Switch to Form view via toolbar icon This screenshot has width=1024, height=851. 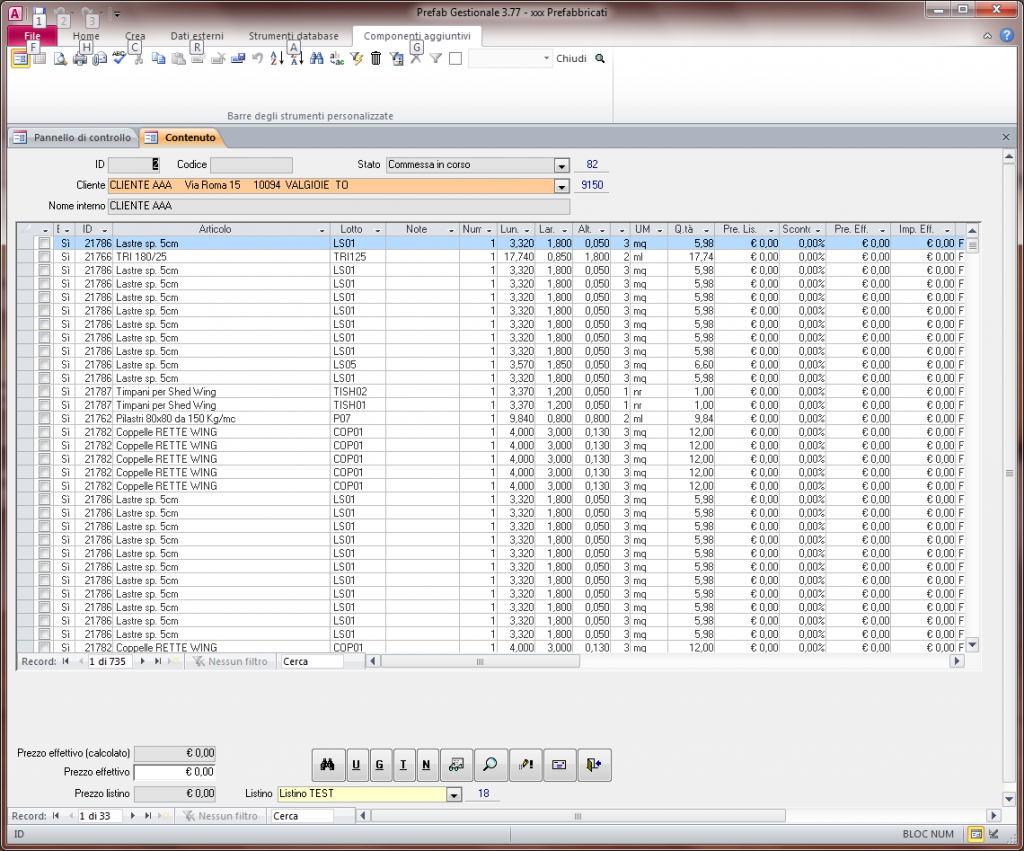(20, 59)
